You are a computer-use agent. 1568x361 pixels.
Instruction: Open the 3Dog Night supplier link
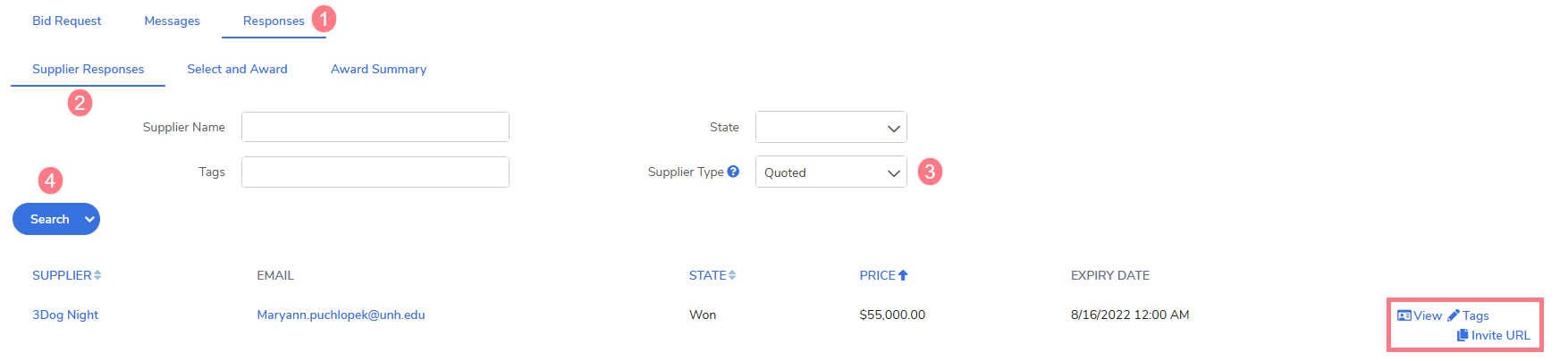pos(65,315)
